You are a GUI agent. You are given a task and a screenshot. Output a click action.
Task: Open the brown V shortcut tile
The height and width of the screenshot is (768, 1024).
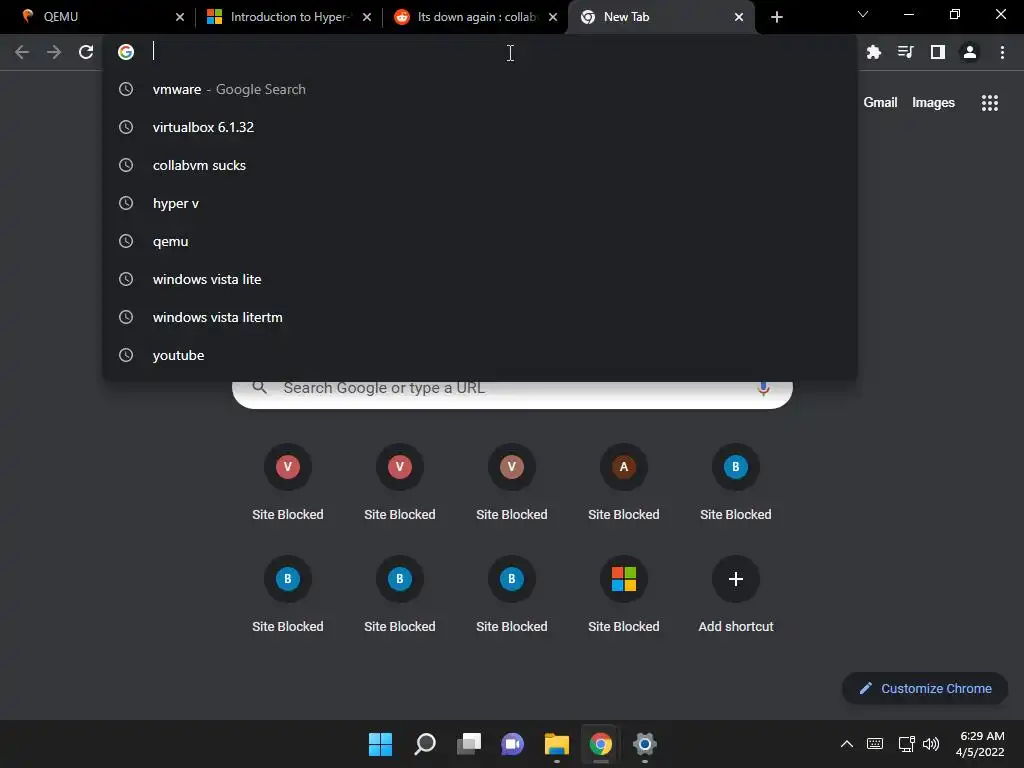511,481
